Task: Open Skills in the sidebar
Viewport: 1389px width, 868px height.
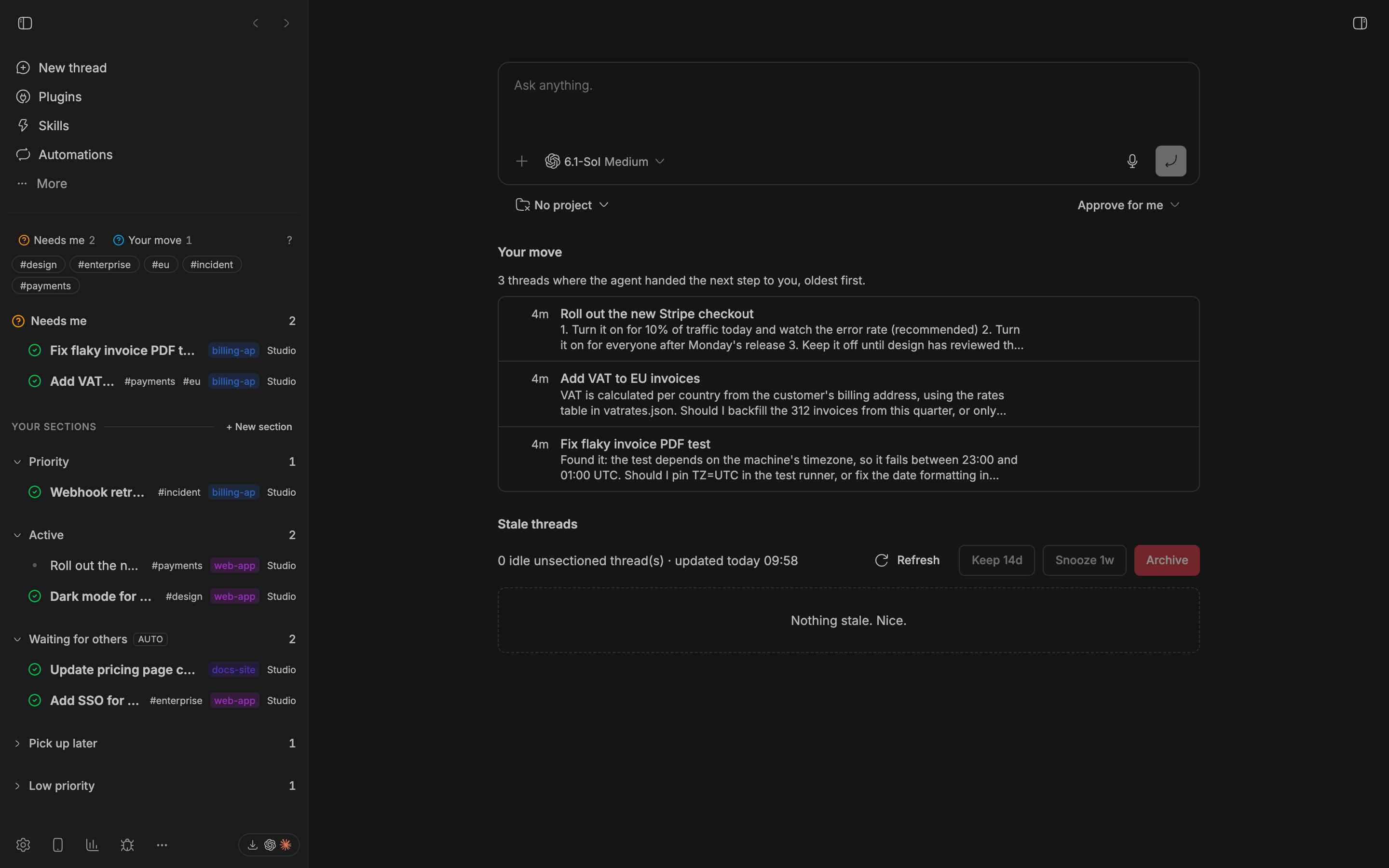Action: [x=43, y=126]
